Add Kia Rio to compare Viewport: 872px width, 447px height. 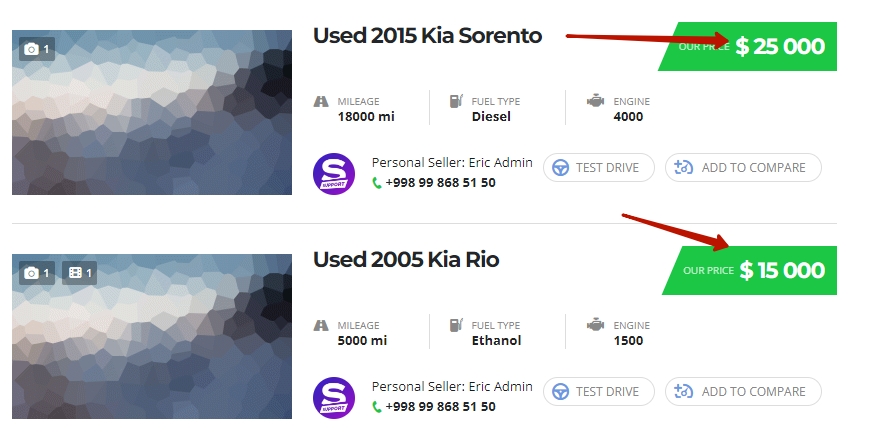point(743,391)
